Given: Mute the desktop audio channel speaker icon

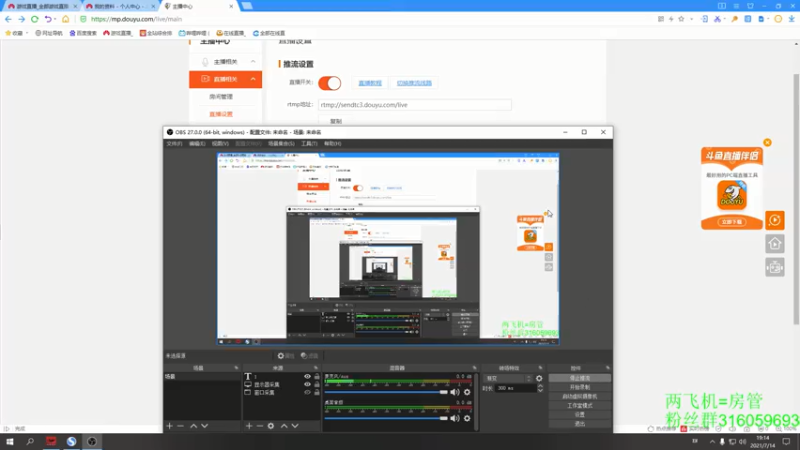Looking at the screenshot, I should tap(455, 418).
